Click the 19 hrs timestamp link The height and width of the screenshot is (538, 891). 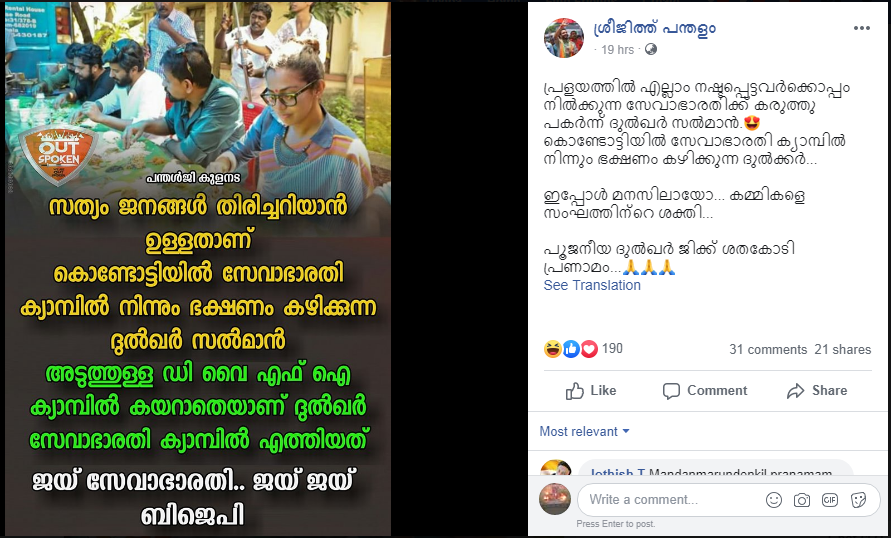617,49
